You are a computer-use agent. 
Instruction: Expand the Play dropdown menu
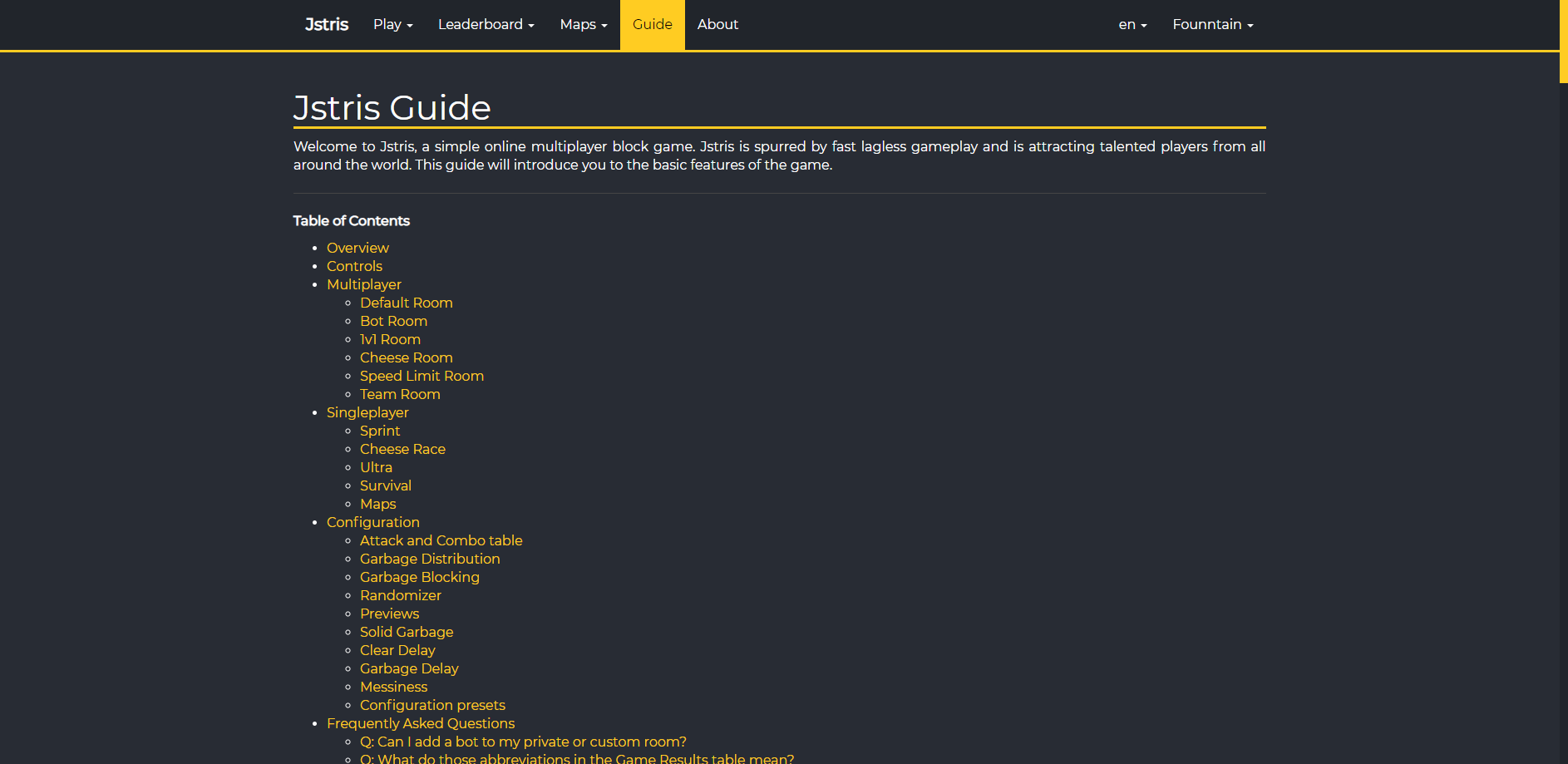coord(393,24)
